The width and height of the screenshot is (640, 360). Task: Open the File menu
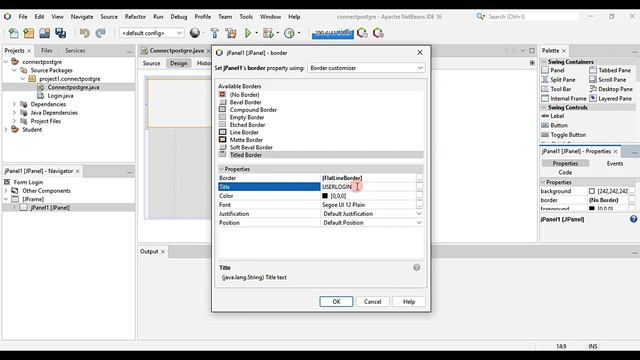[23, 17]
